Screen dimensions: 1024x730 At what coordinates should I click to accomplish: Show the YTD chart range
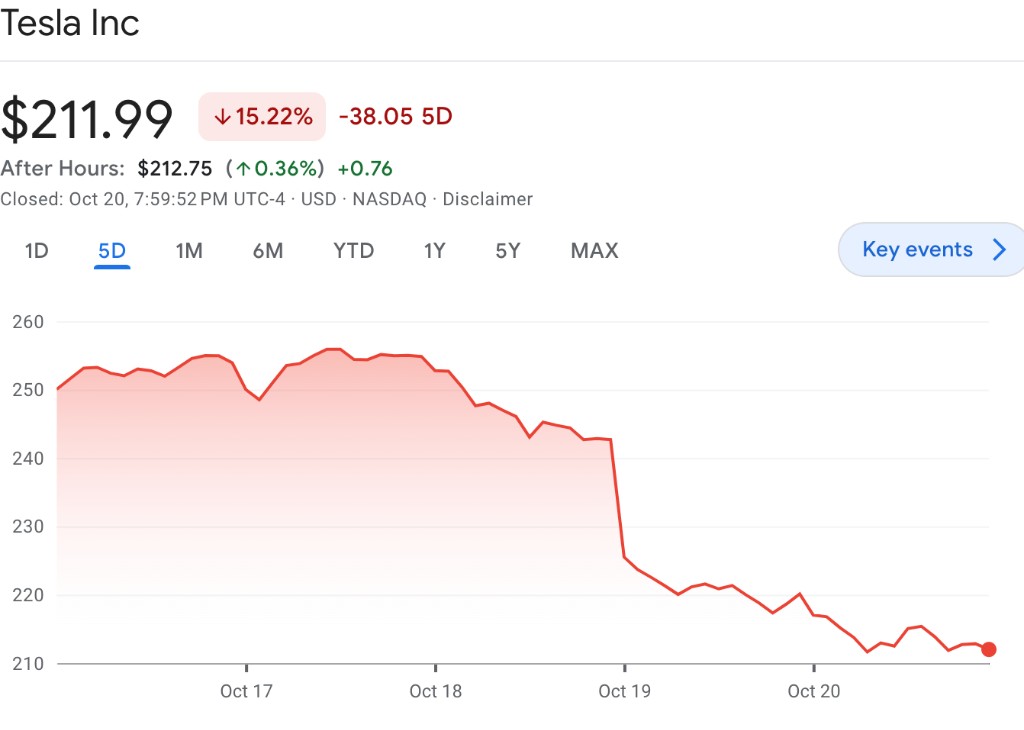click(x=353, y=251)
